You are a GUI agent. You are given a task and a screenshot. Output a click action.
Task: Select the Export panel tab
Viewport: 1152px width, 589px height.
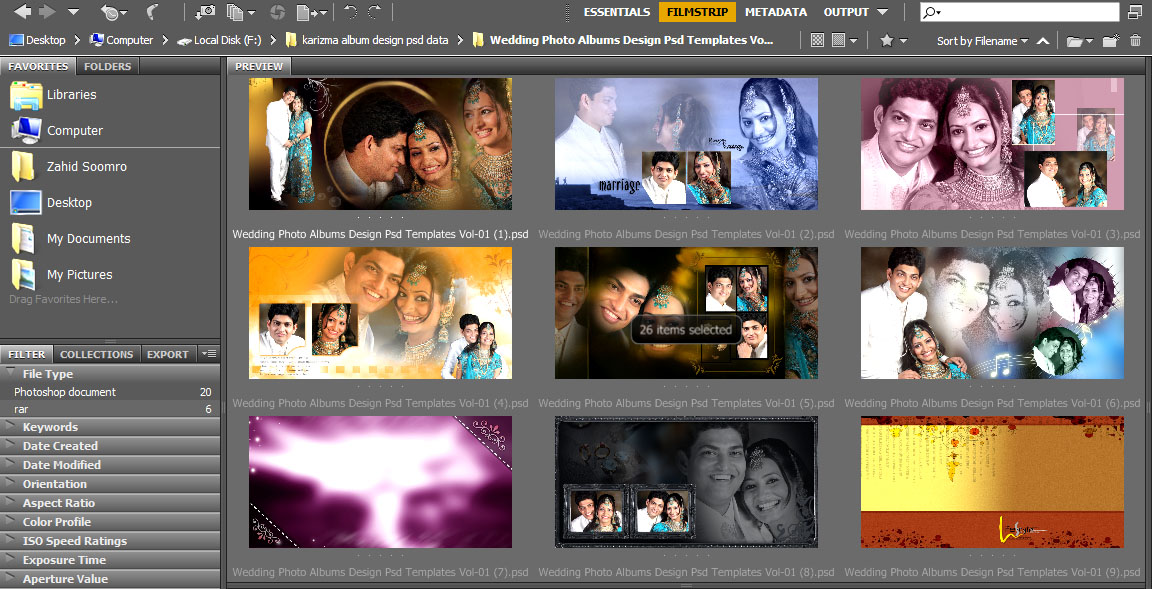pos(168,354)
